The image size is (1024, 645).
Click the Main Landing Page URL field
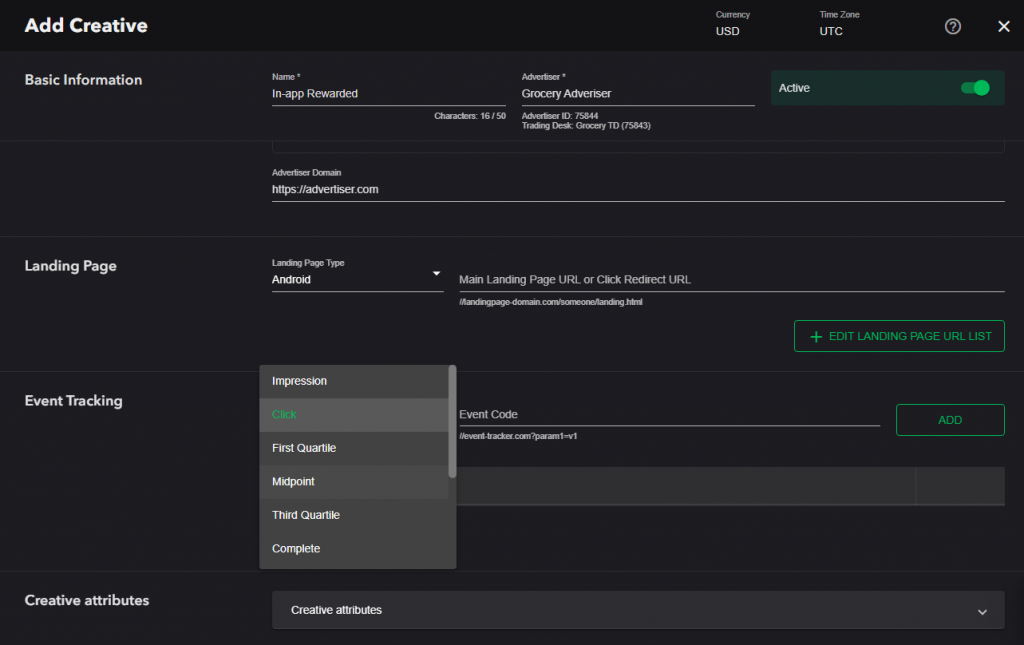click(x=731, y=280)
